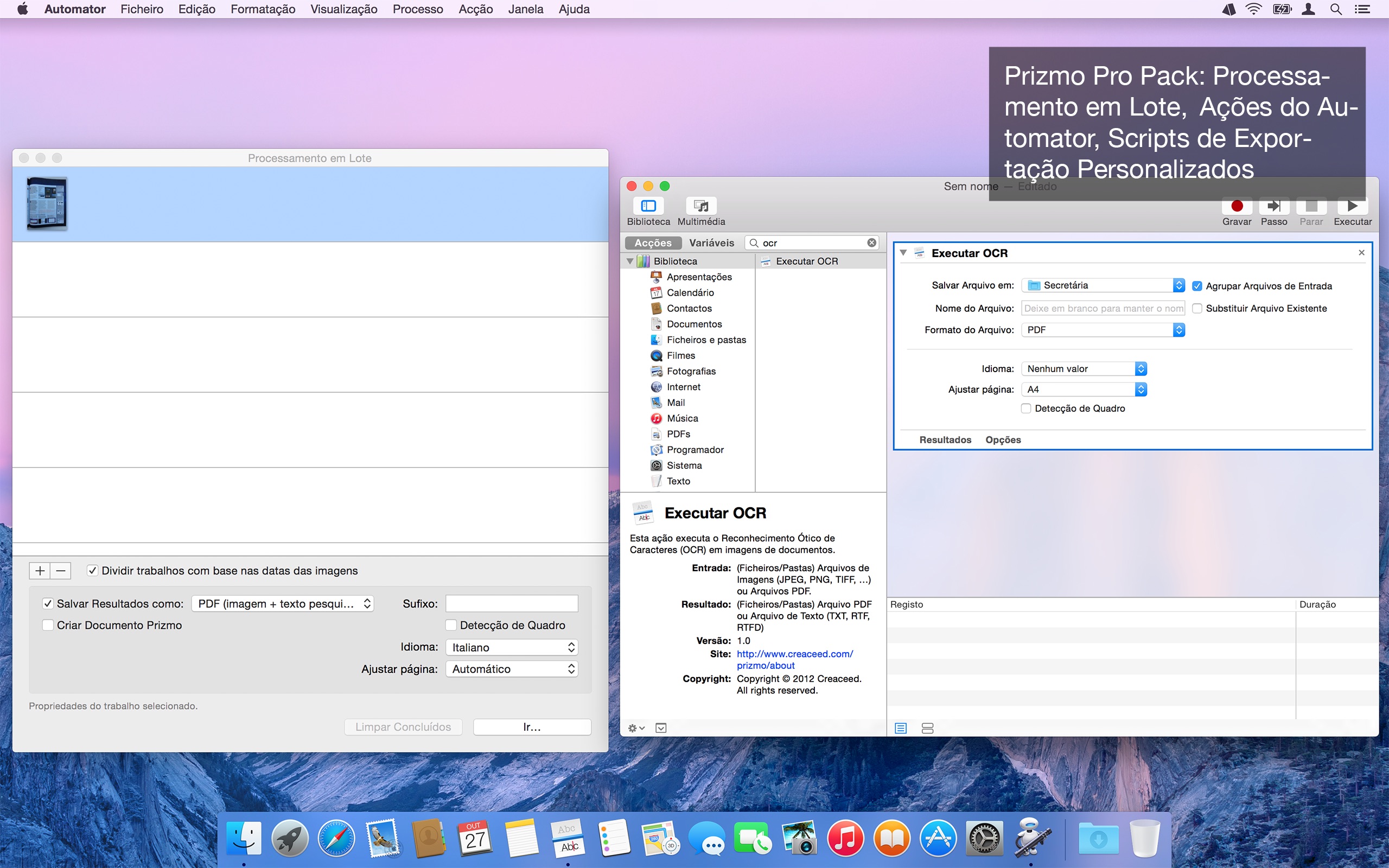Open the Secretária save location dropdown

(1103, 285)
